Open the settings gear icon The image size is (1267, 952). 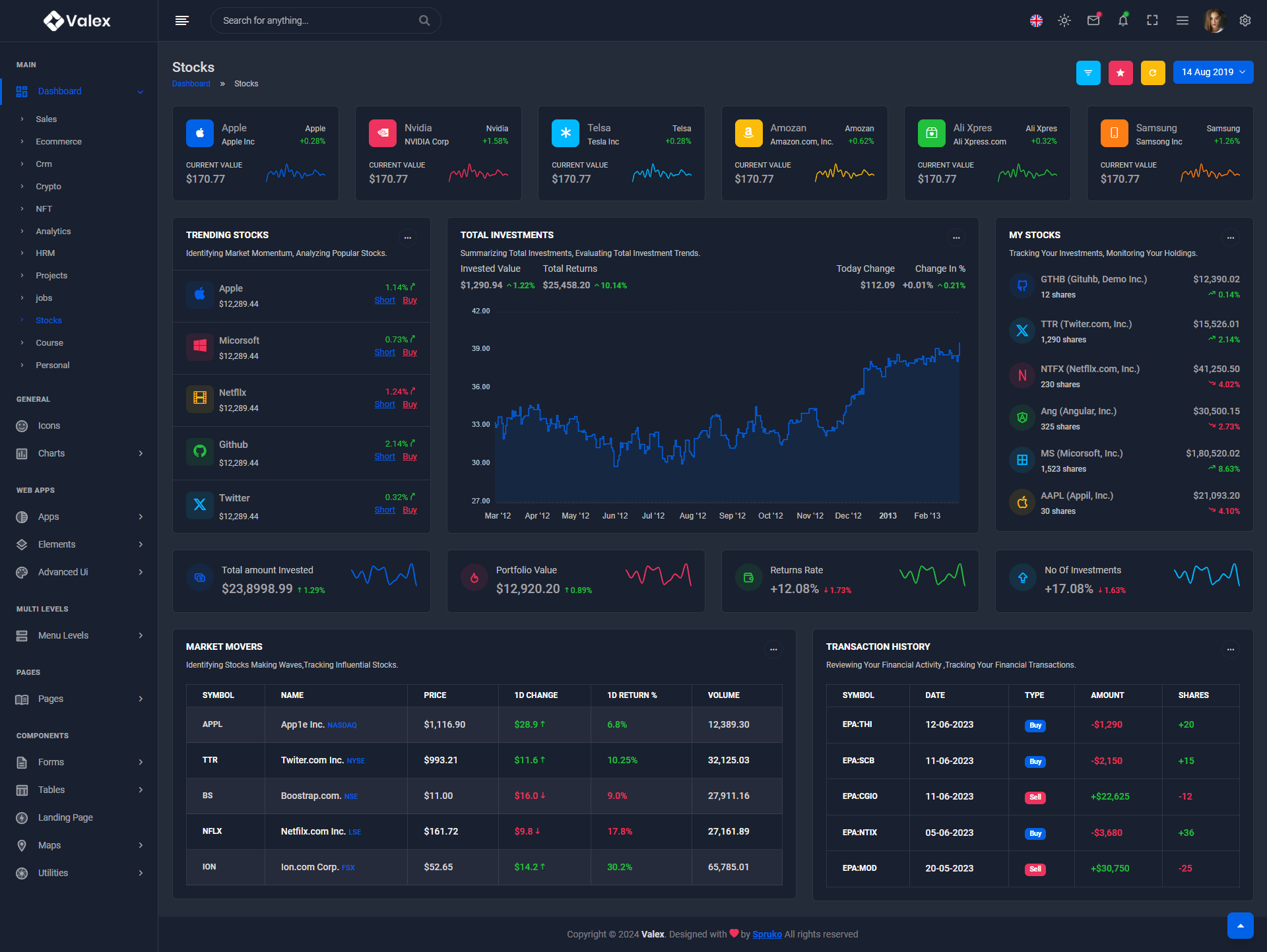[1245, 20]
